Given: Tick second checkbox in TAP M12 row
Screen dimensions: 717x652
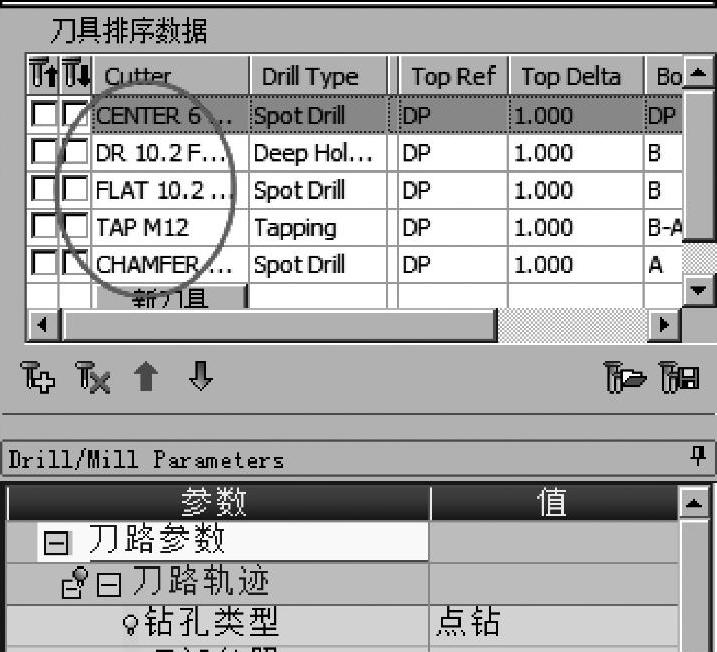Looking at the screenshot, I should [x=75, y=226].
